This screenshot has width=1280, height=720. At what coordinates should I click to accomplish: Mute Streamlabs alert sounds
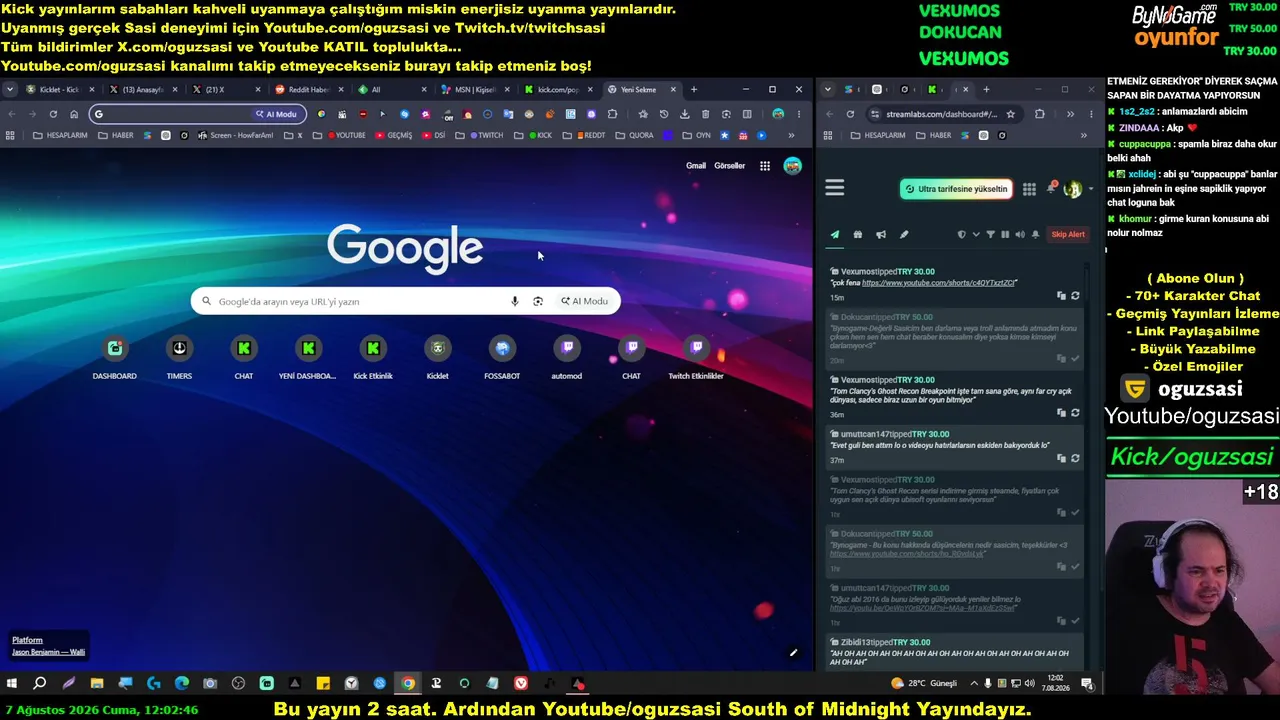coord(1020,235)
